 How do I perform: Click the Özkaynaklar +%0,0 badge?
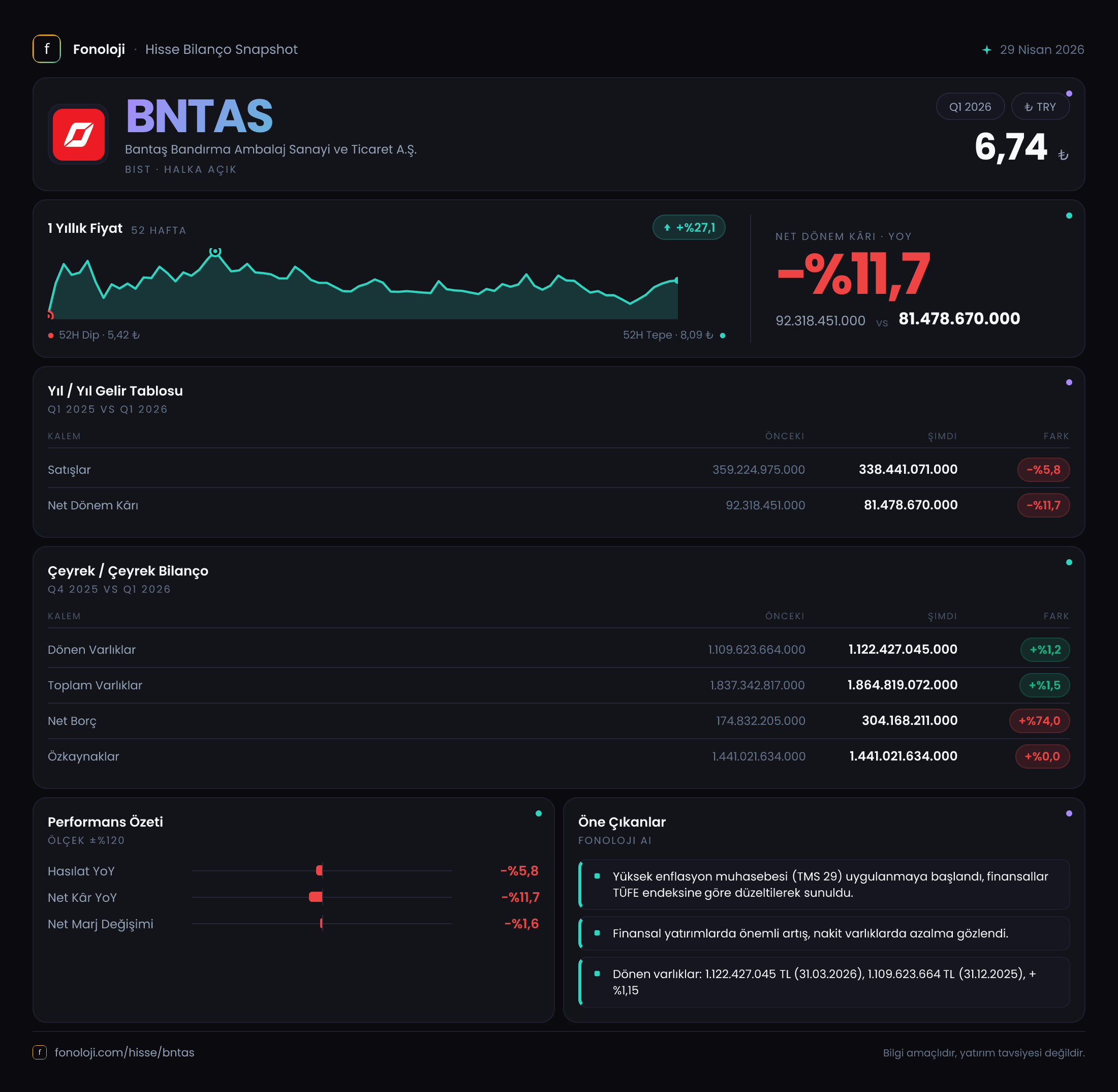1042,756
